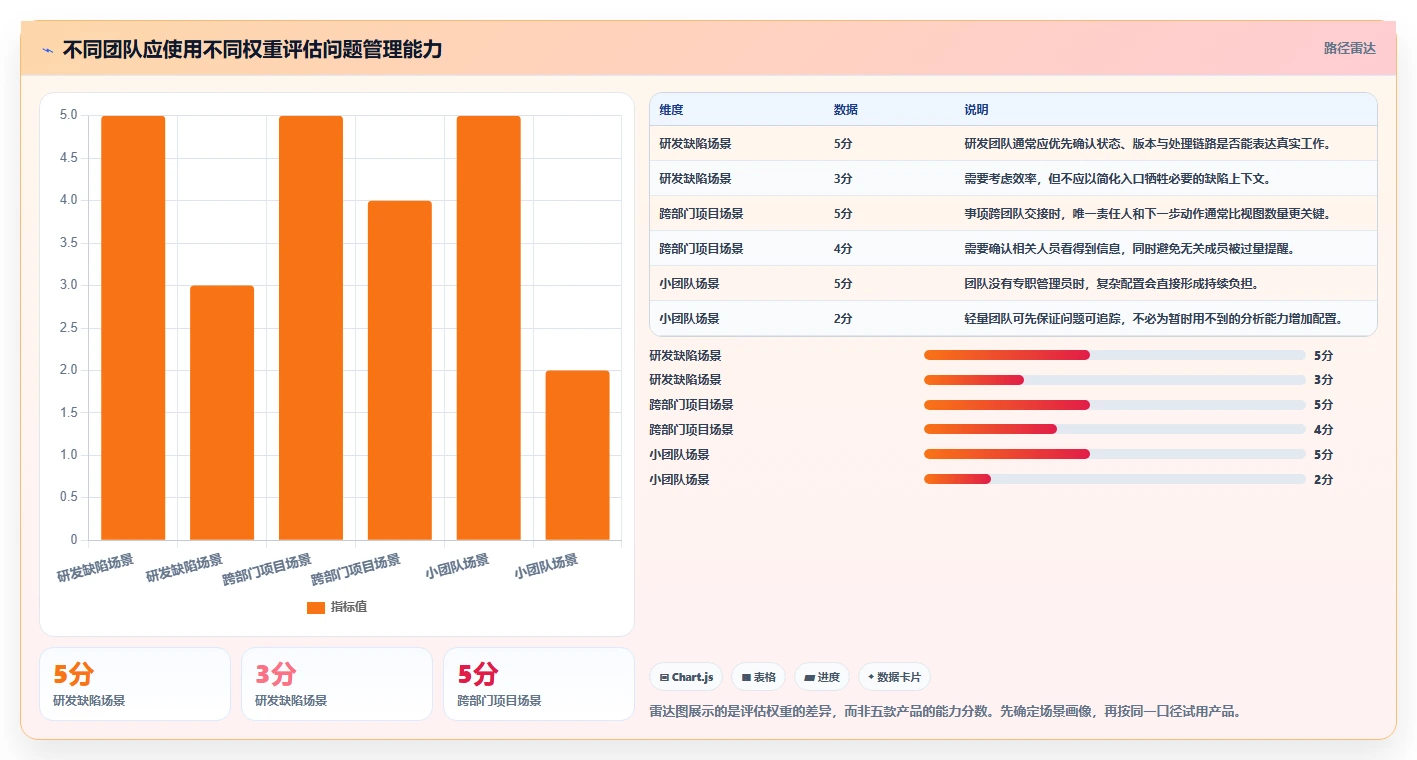Click the page title 不同团队应使用不同权重评估问题管理能力

[252, 50]
